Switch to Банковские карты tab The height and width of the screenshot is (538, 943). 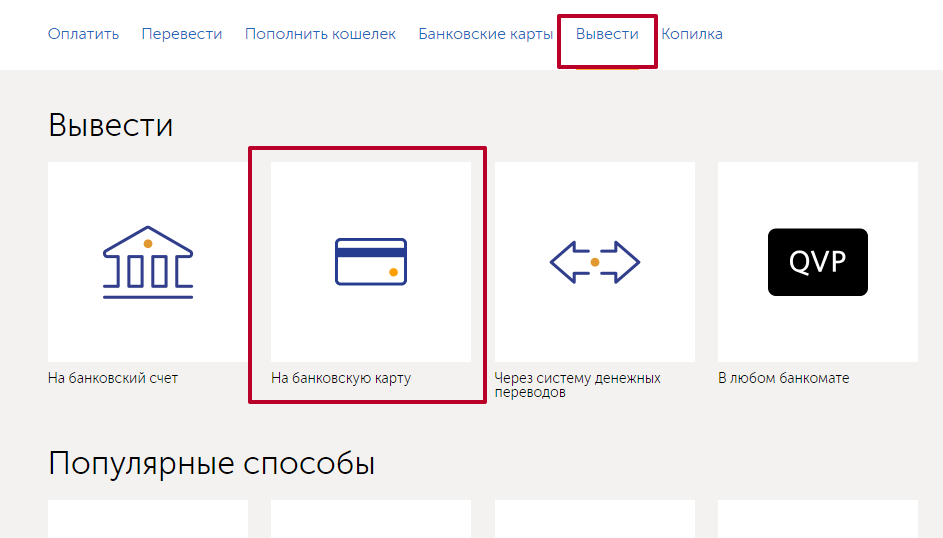click(x=485, y=34)
